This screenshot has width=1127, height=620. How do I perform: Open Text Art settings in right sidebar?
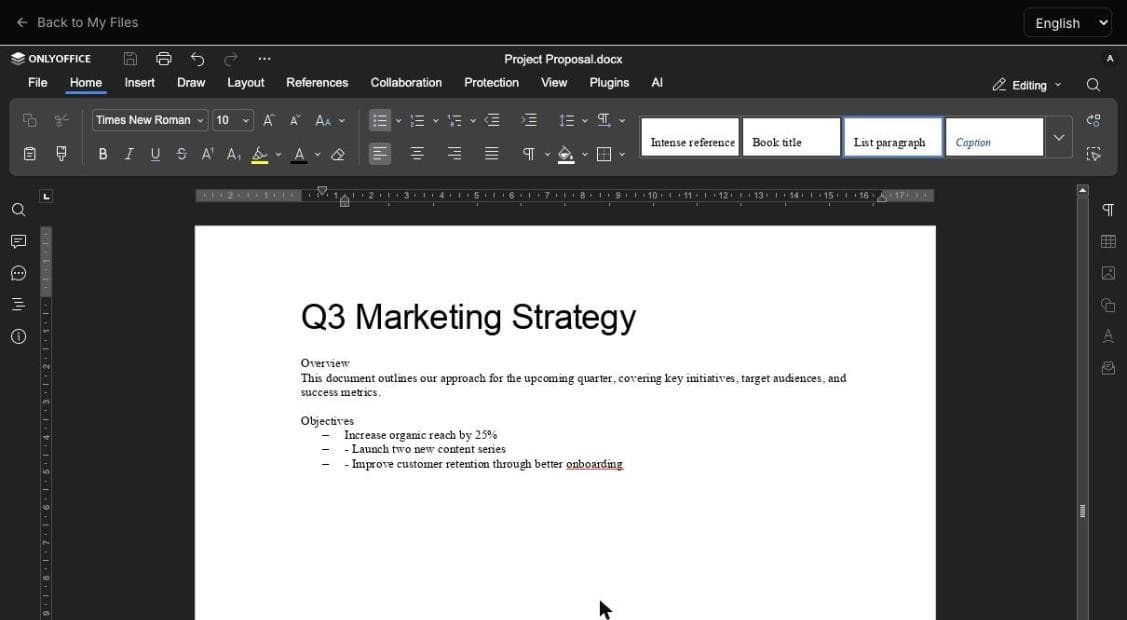1108,336
